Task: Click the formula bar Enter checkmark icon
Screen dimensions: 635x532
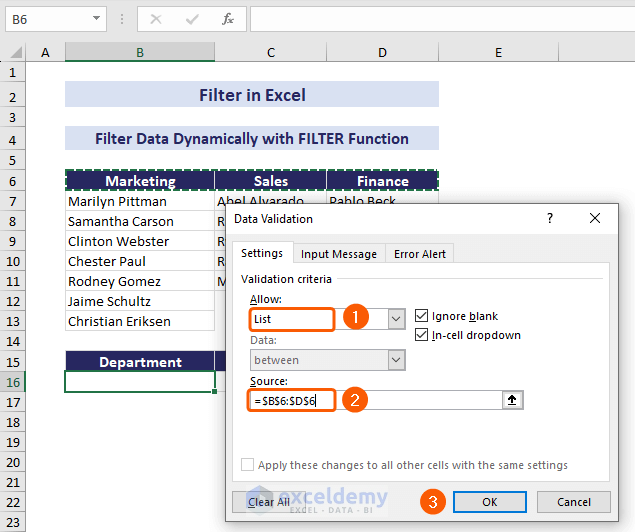Action: click(x=192, y=19)
